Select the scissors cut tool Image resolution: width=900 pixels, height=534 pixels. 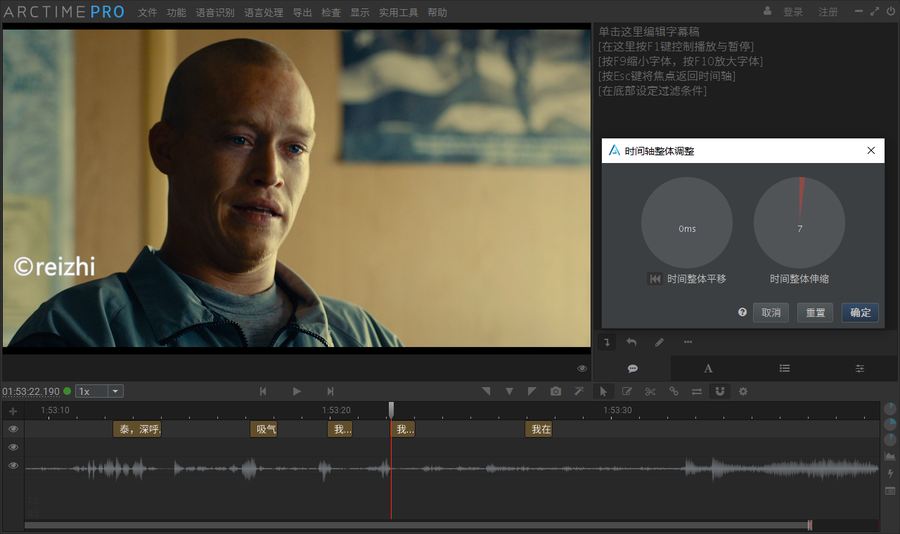650,392
